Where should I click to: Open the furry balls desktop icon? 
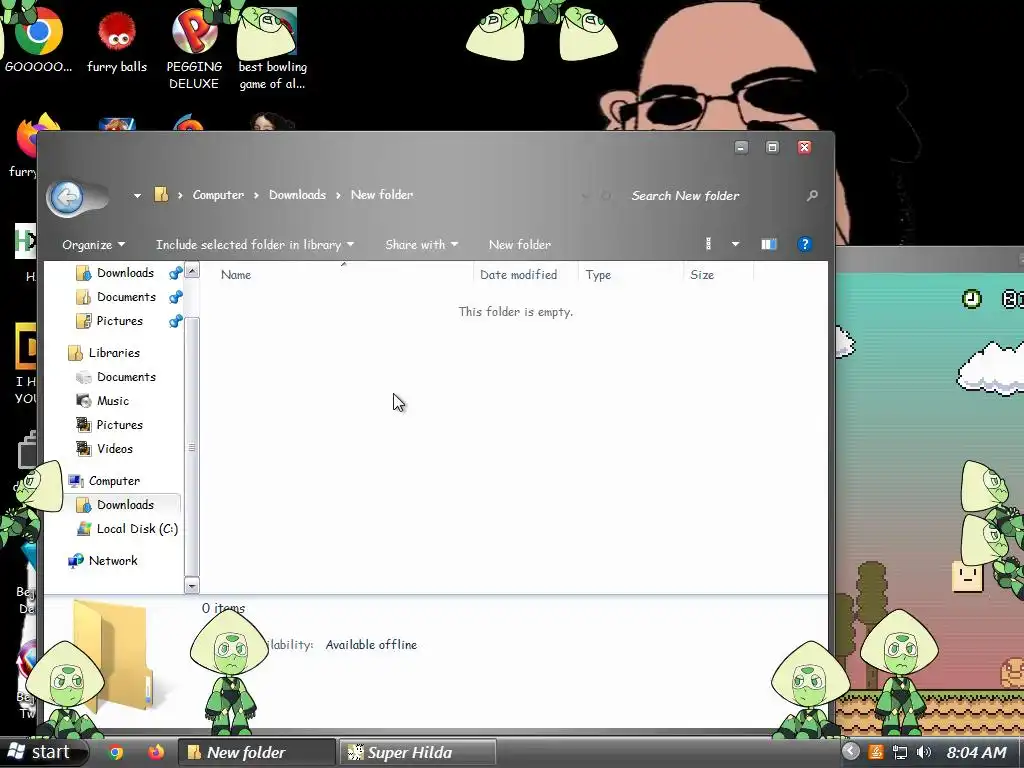117,42
